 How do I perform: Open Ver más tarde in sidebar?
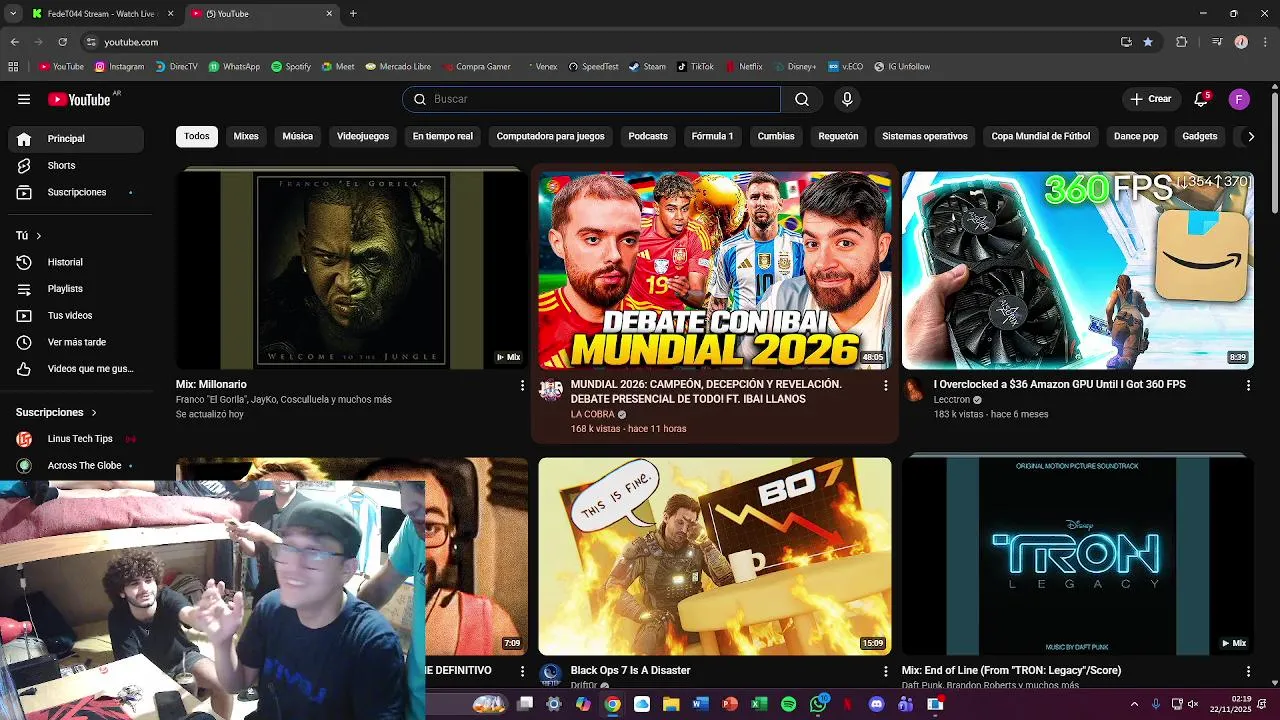(77, 342)
